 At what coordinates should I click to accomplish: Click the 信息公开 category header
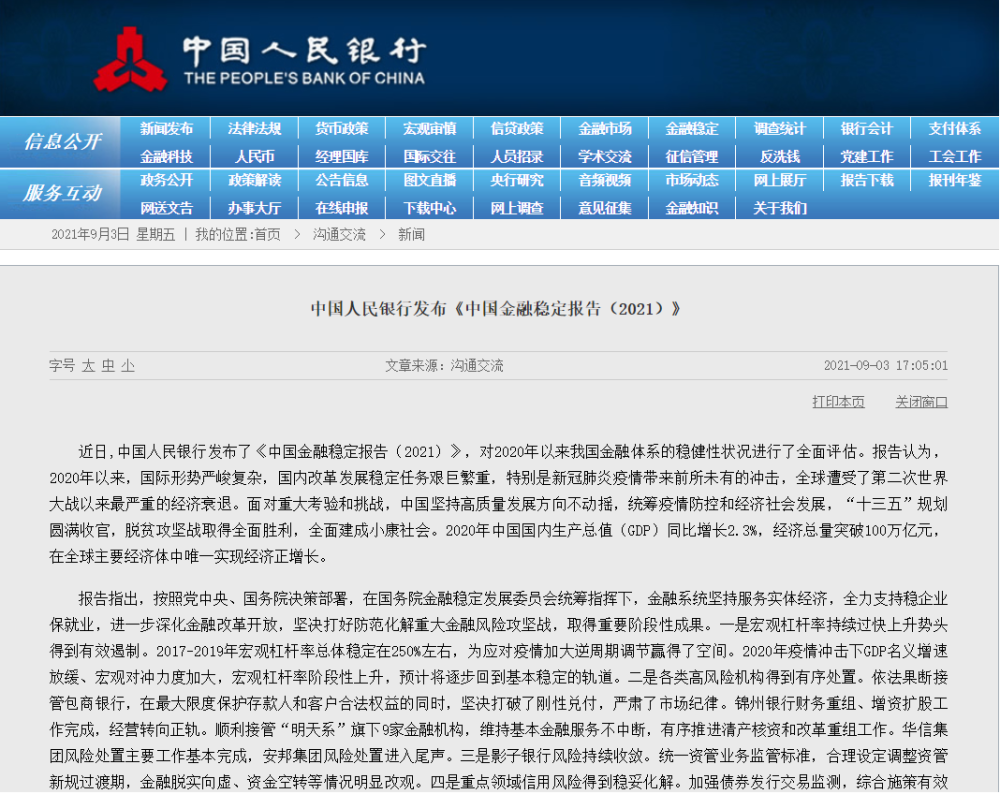pos(61,142)
